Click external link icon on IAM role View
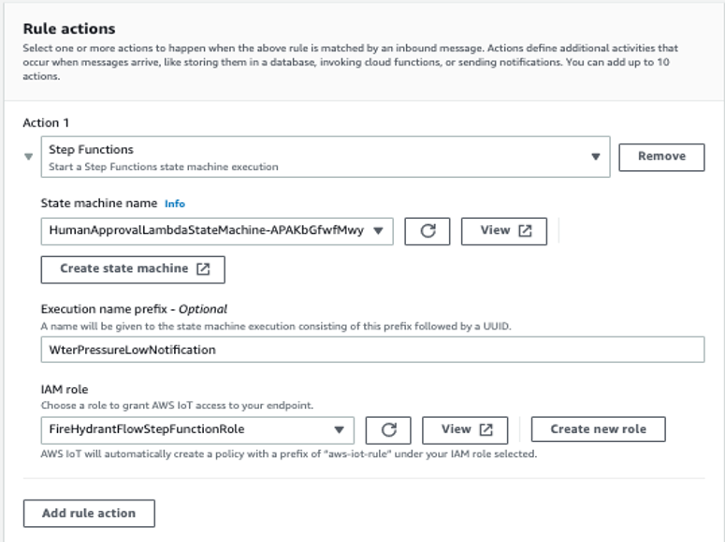725x543 pixels. pyautogui.click(x=486, y=429)
